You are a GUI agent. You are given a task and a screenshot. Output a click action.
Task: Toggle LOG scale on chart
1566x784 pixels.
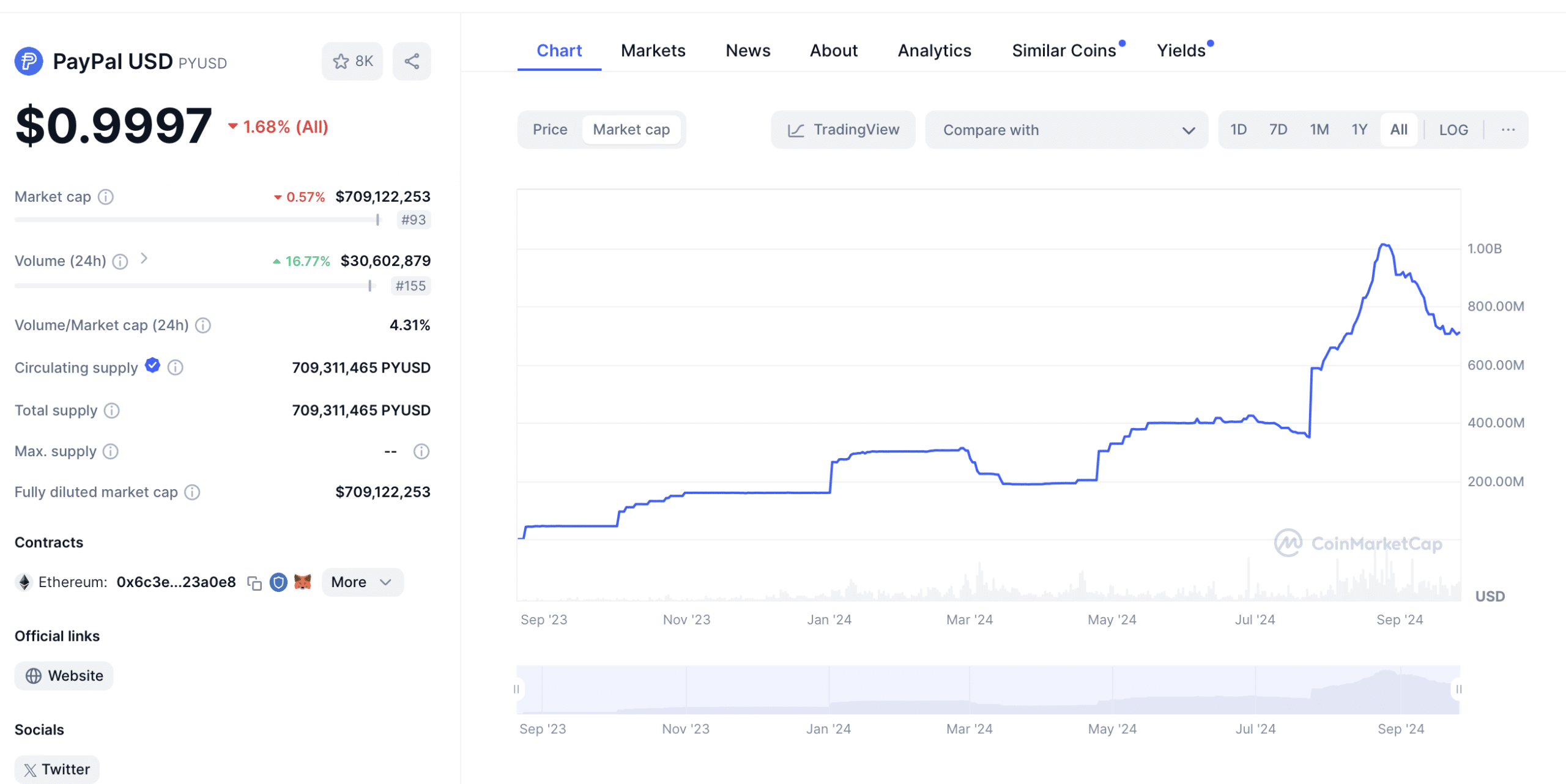click(x=1453, y=130)
